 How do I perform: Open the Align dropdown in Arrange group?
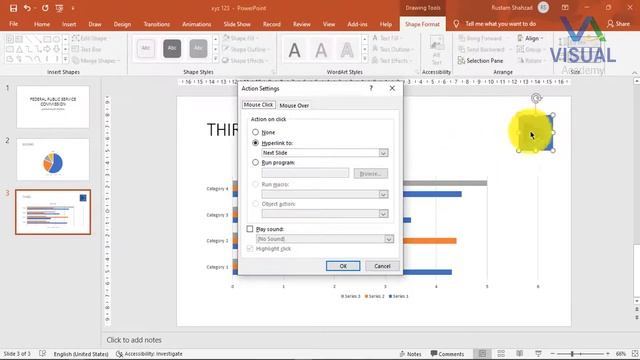530,38
